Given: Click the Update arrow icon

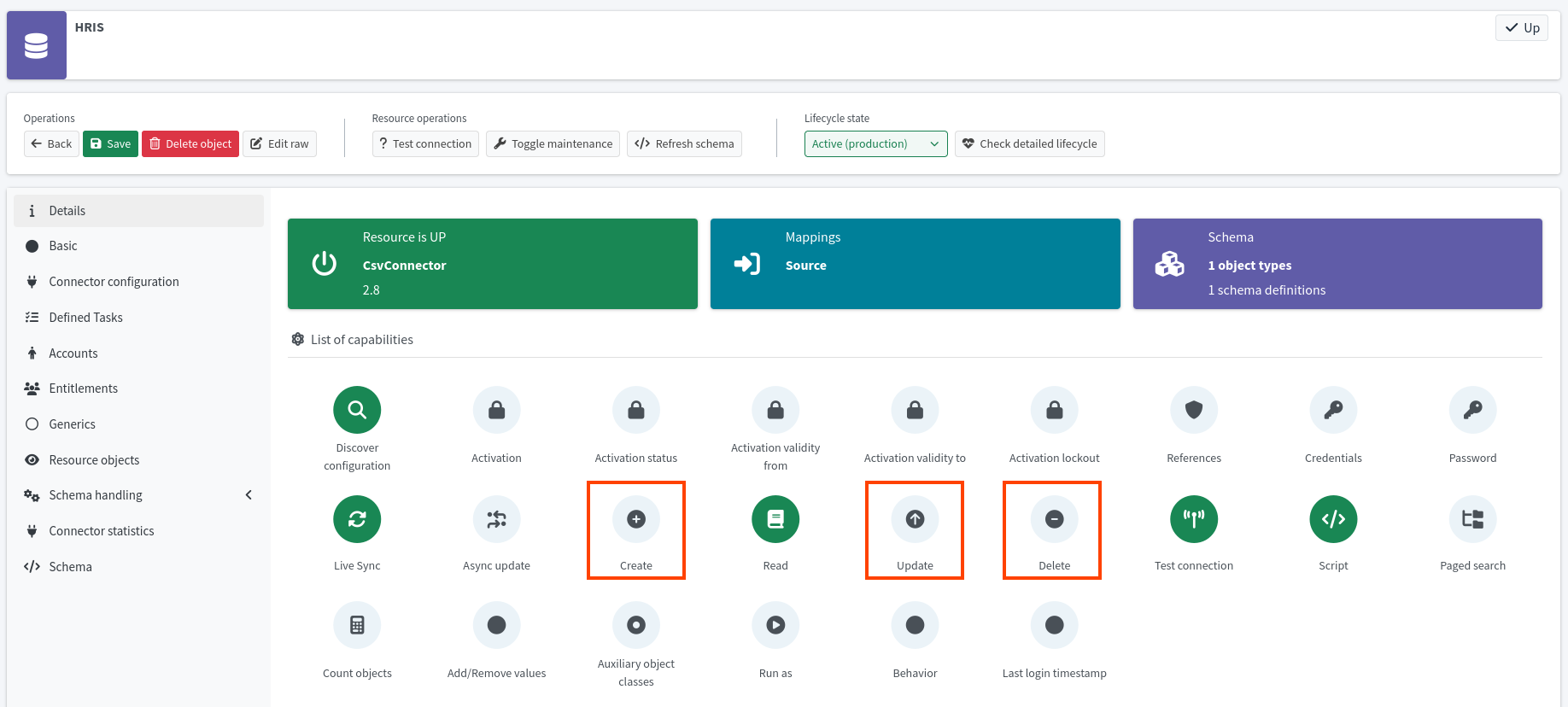Looking at the screenshot, I should pyautogui.click(x=915, y=519).
